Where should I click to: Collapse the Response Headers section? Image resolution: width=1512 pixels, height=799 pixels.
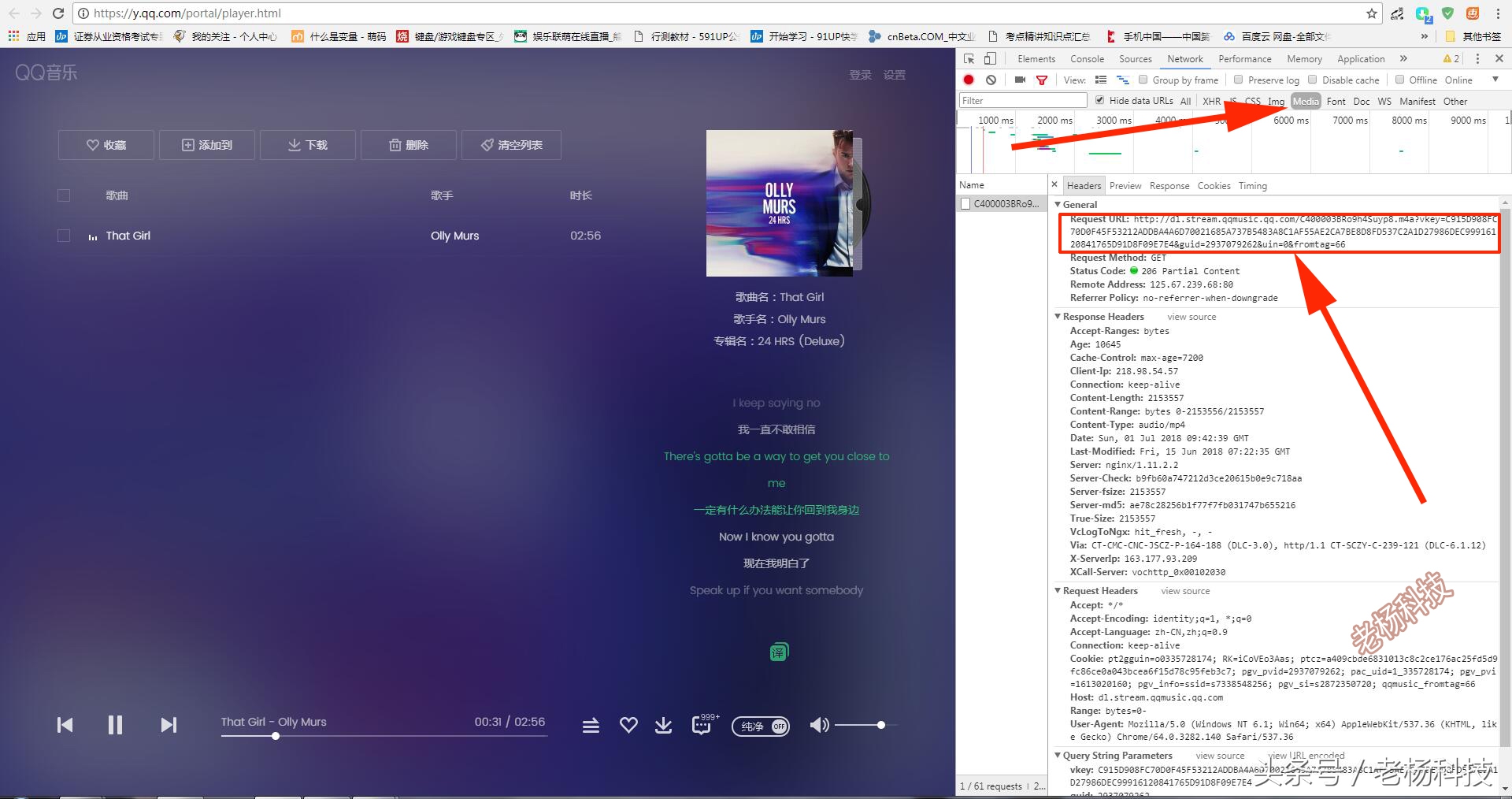(x=1059, y=316)
